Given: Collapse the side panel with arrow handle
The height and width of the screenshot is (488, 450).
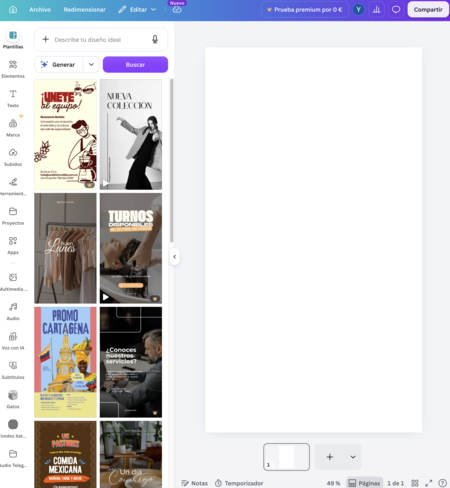Looking at the screenshot, I should tap(174, 257).
